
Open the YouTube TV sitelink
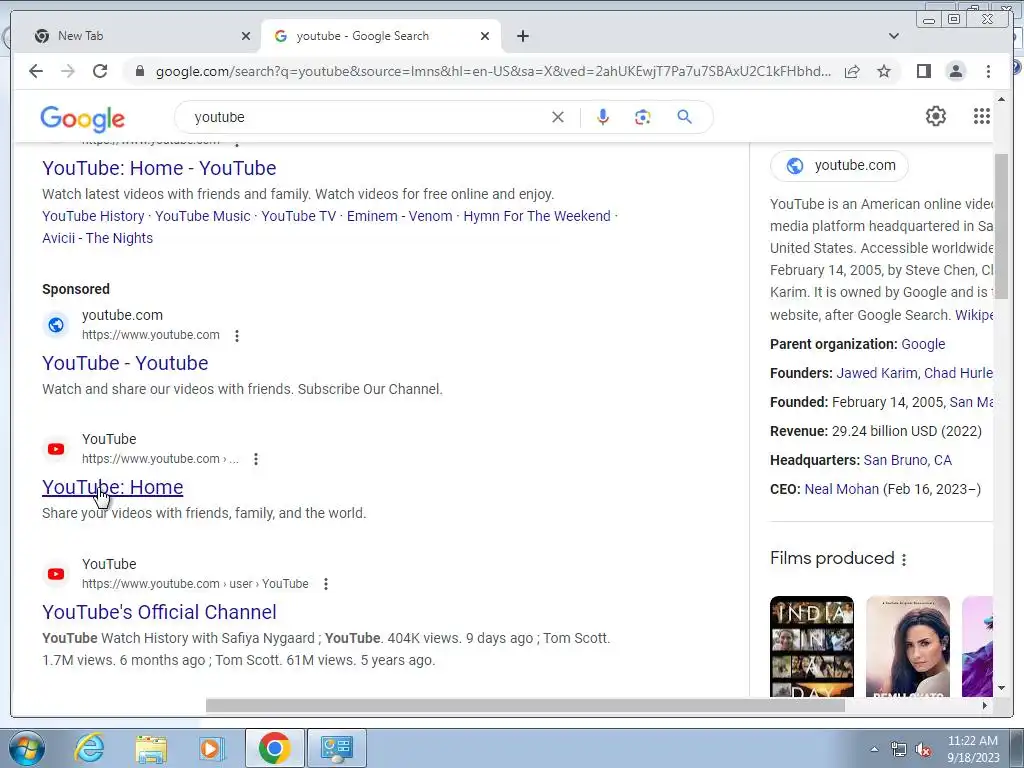point(298,216)
